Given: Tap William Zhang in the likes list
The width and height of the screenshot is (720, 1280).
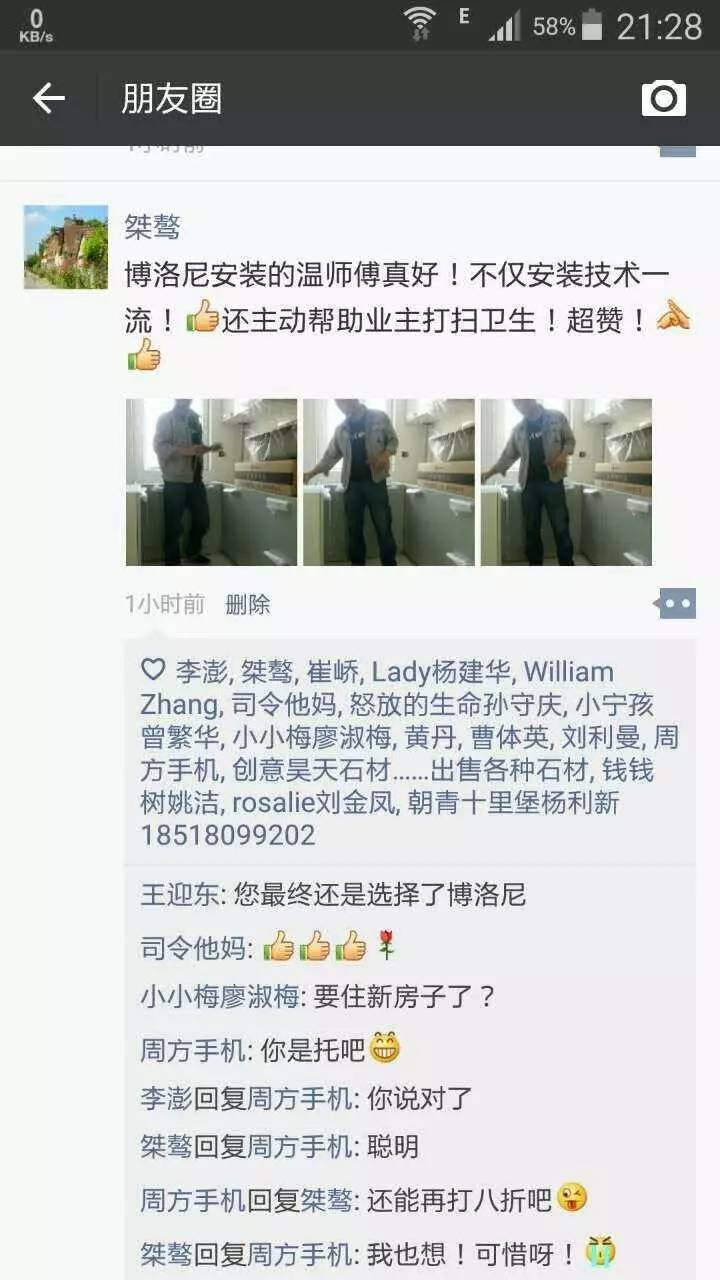Looking at the screenshot, I should [376, 688].
